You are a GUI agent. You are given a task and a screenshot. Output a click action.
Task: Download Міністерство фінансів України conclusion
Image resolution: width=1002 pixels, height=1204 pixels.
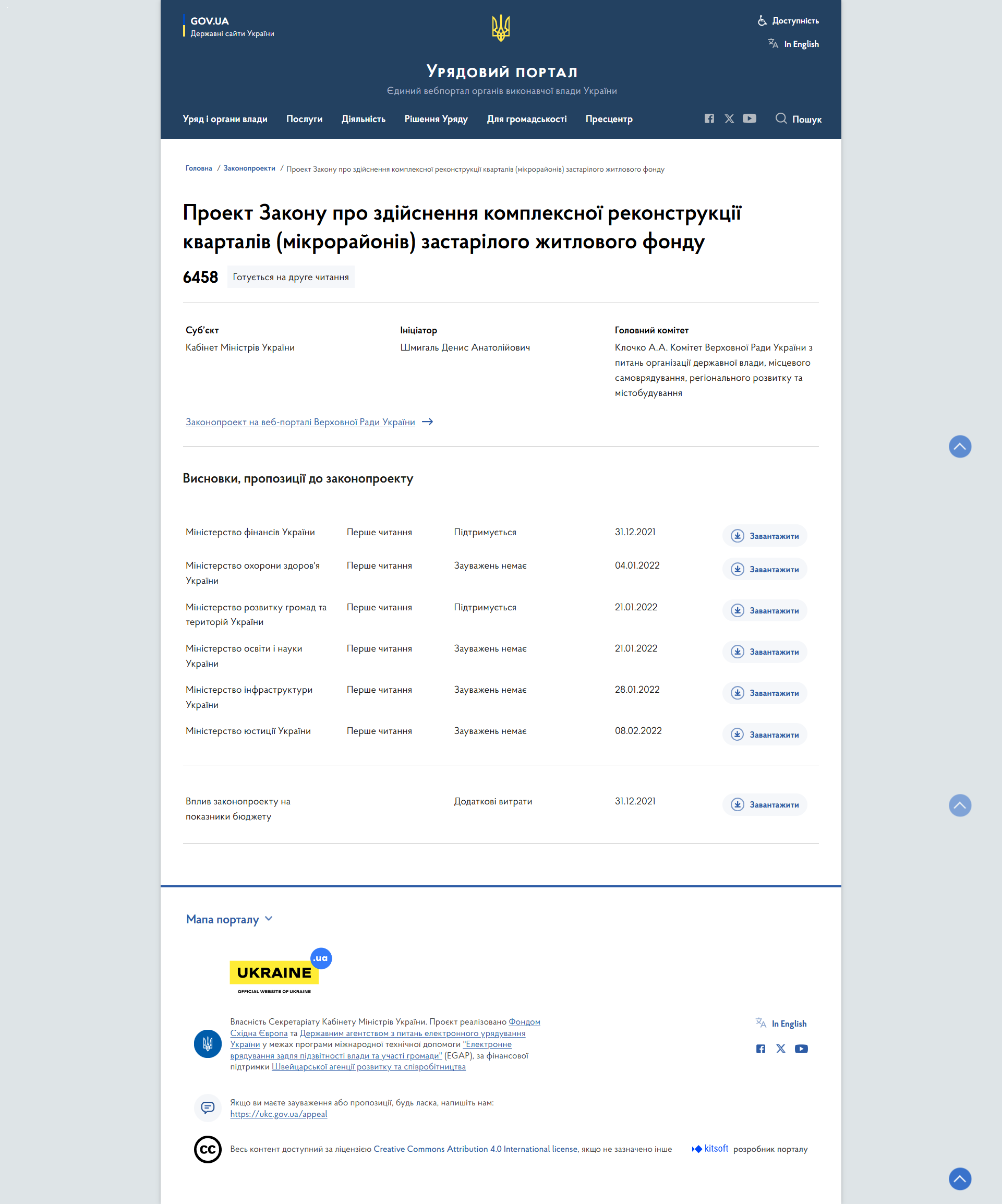(765, 536)
